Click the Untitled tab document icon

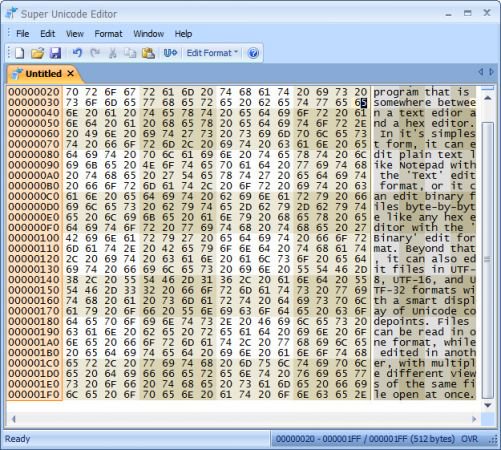[x=17, y=74]
